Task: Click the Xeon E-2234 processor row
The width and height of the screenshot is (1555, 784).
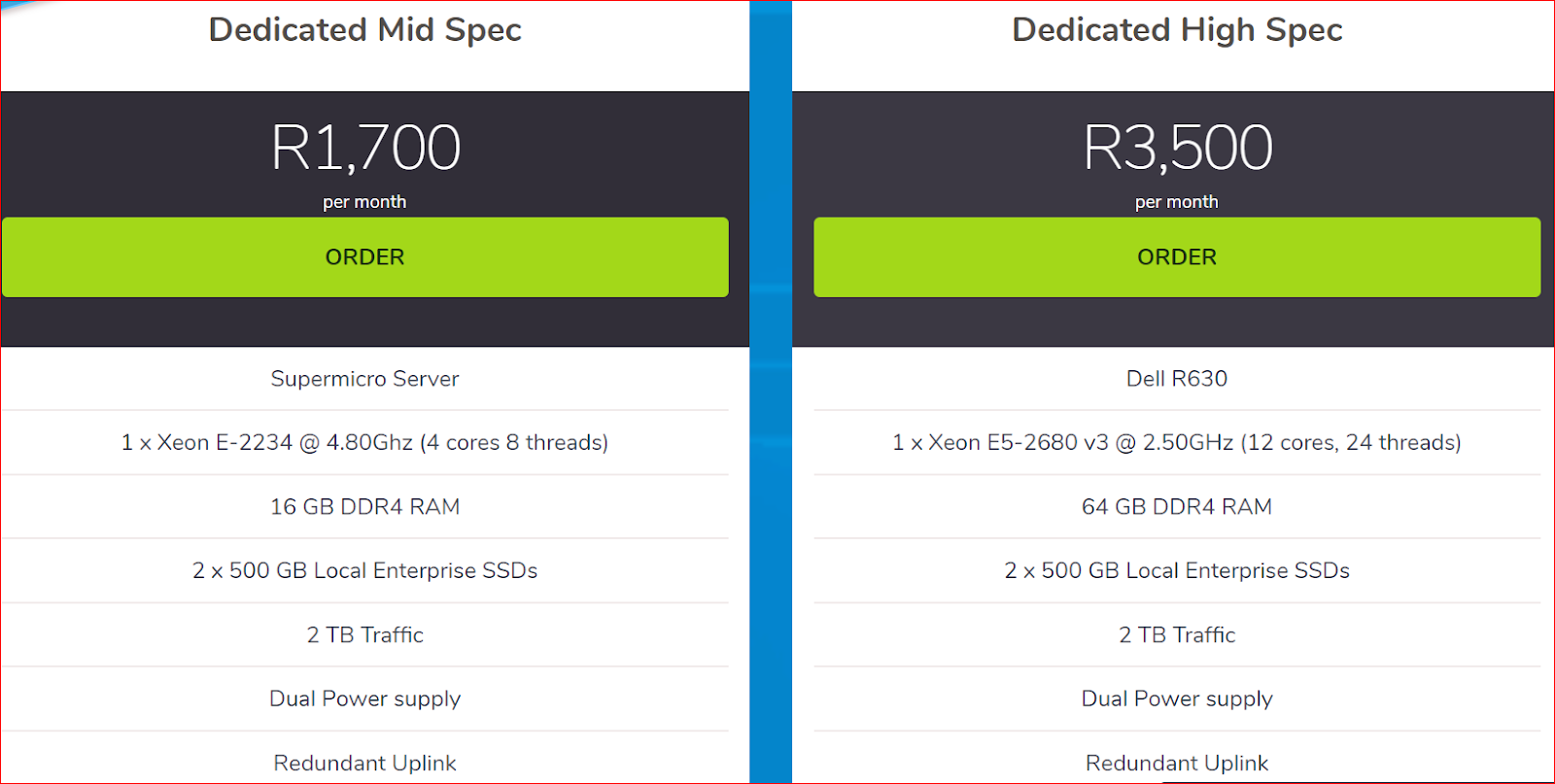Action: coord(364,443)
